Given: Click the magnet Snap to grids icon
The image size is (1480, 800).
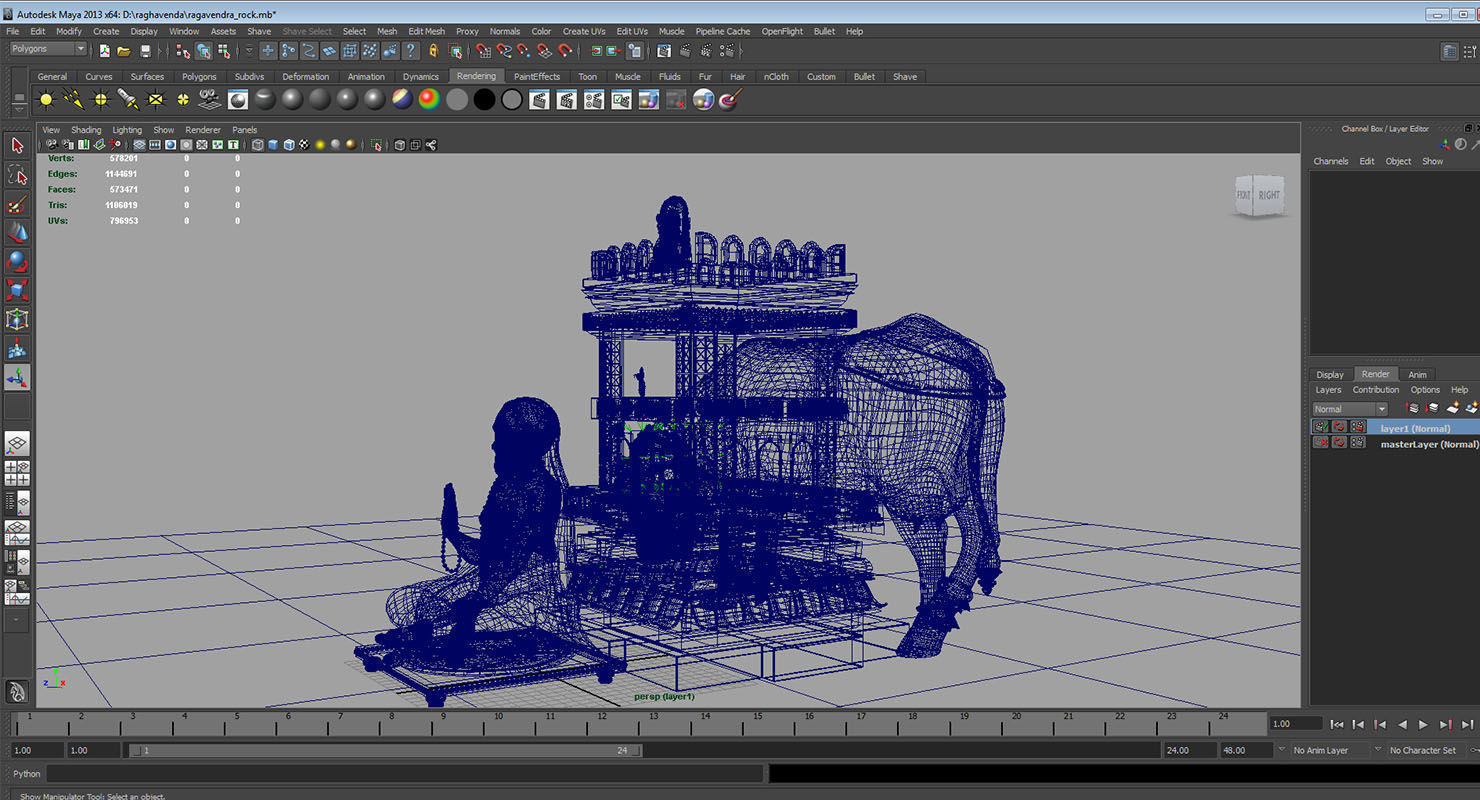Looking at the screenshot, I should [x=484, y=51].
